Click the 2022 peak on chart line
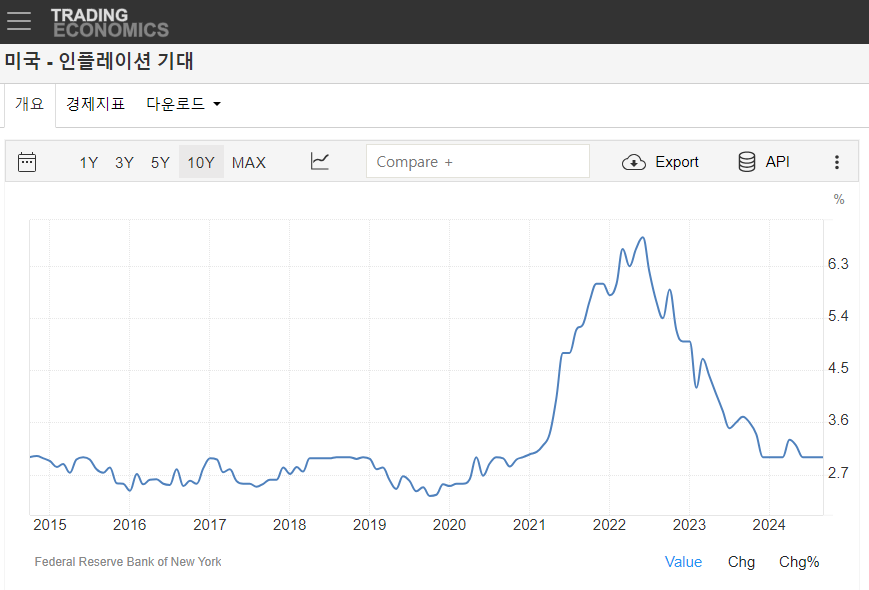 pyautogui.click(x=643, y=238)
